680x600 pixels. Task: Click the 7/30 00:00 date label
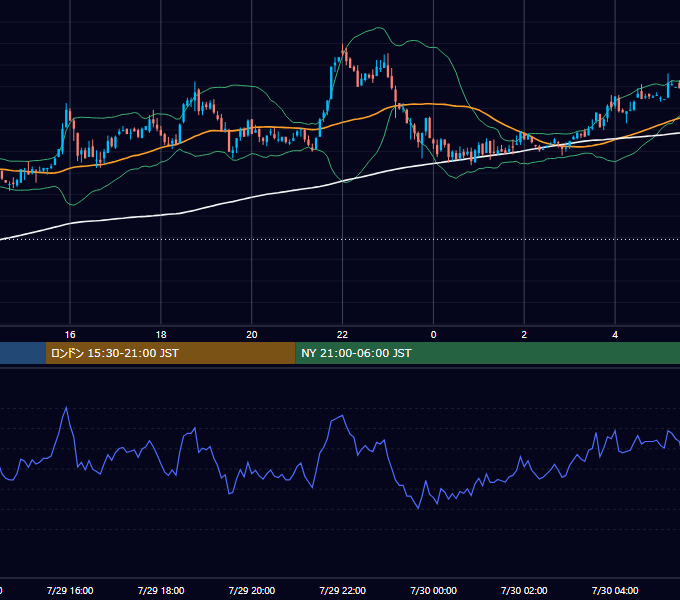433,590
